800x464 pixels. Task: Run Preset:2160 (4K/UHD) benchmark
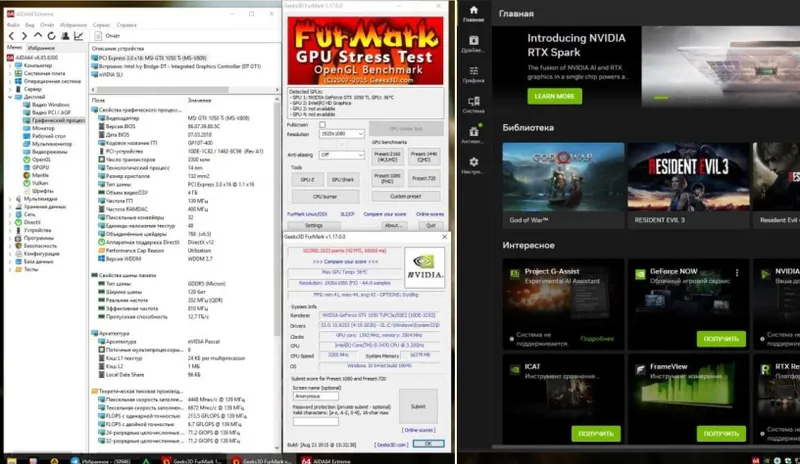pos(387,156)
